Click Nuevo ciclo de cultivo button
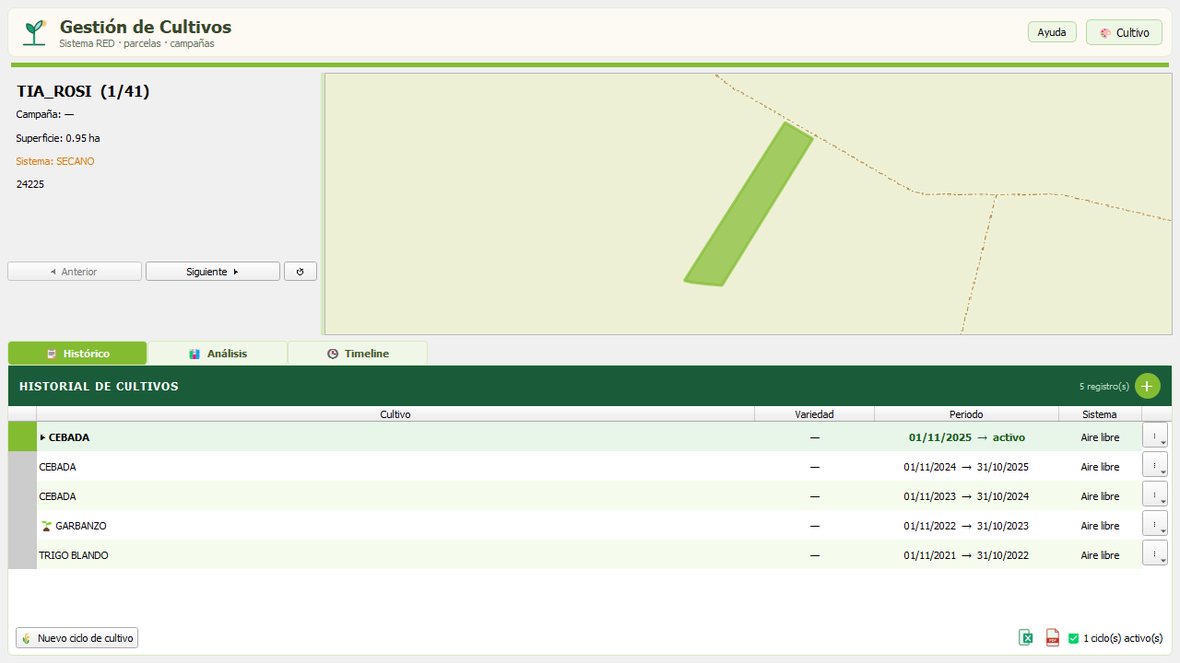The height and width of the screenshot is (663, 1180). coord(77,638)
